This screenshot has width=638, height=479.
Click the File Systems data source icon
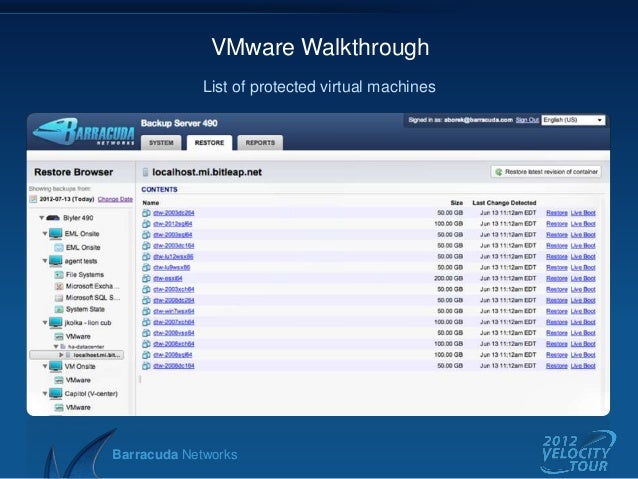[59, 275]
